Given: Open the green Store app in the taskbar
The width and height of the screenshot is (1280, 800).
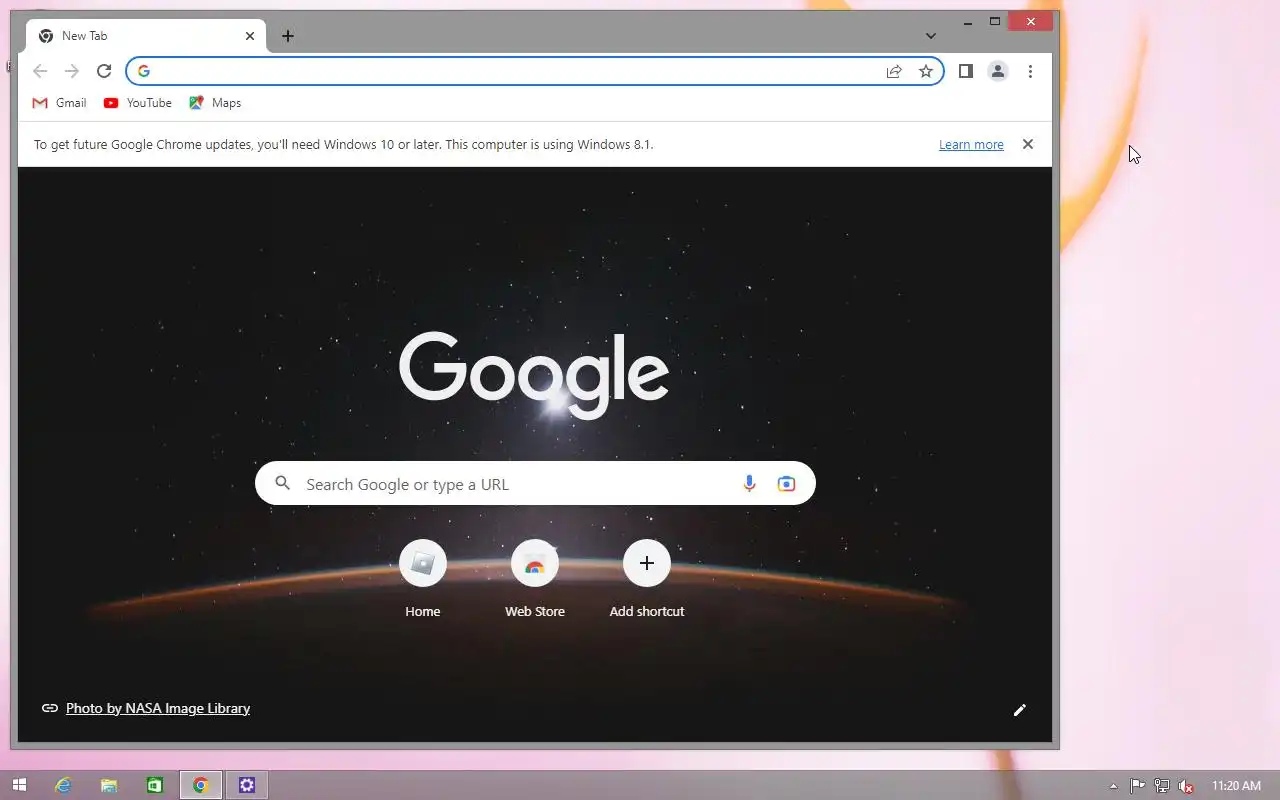Looking at the screenshot, I should (155, 786).
